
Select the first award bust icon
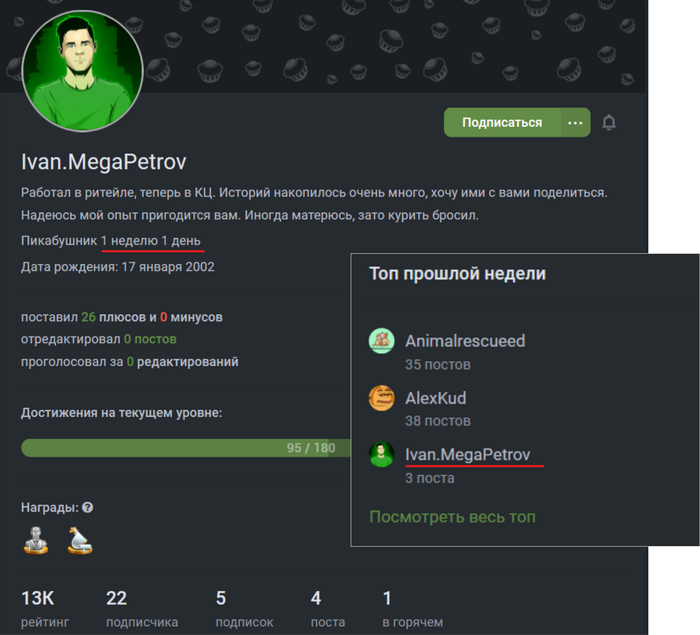point(36,540)
